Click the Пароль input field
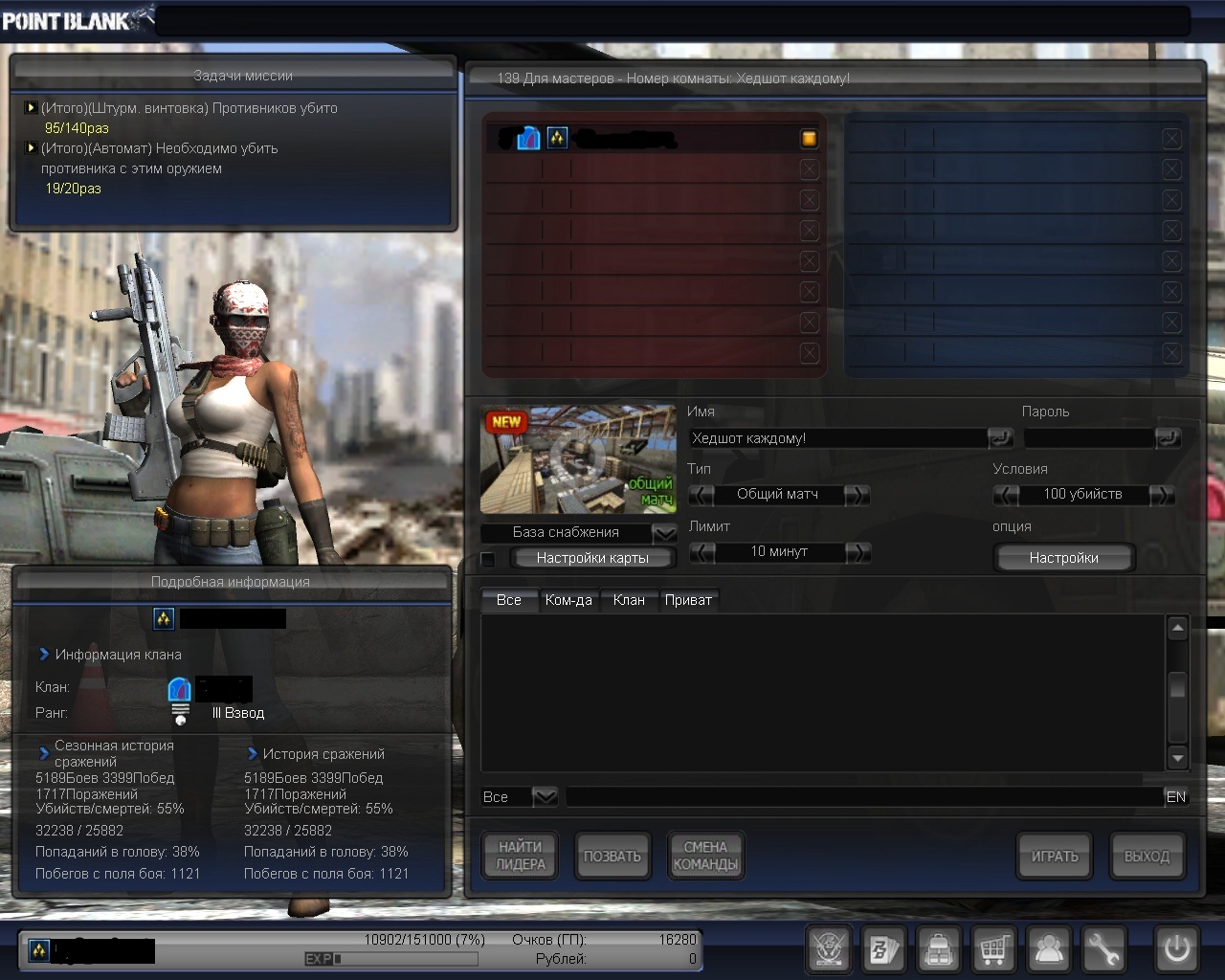 coord(1088,438)
